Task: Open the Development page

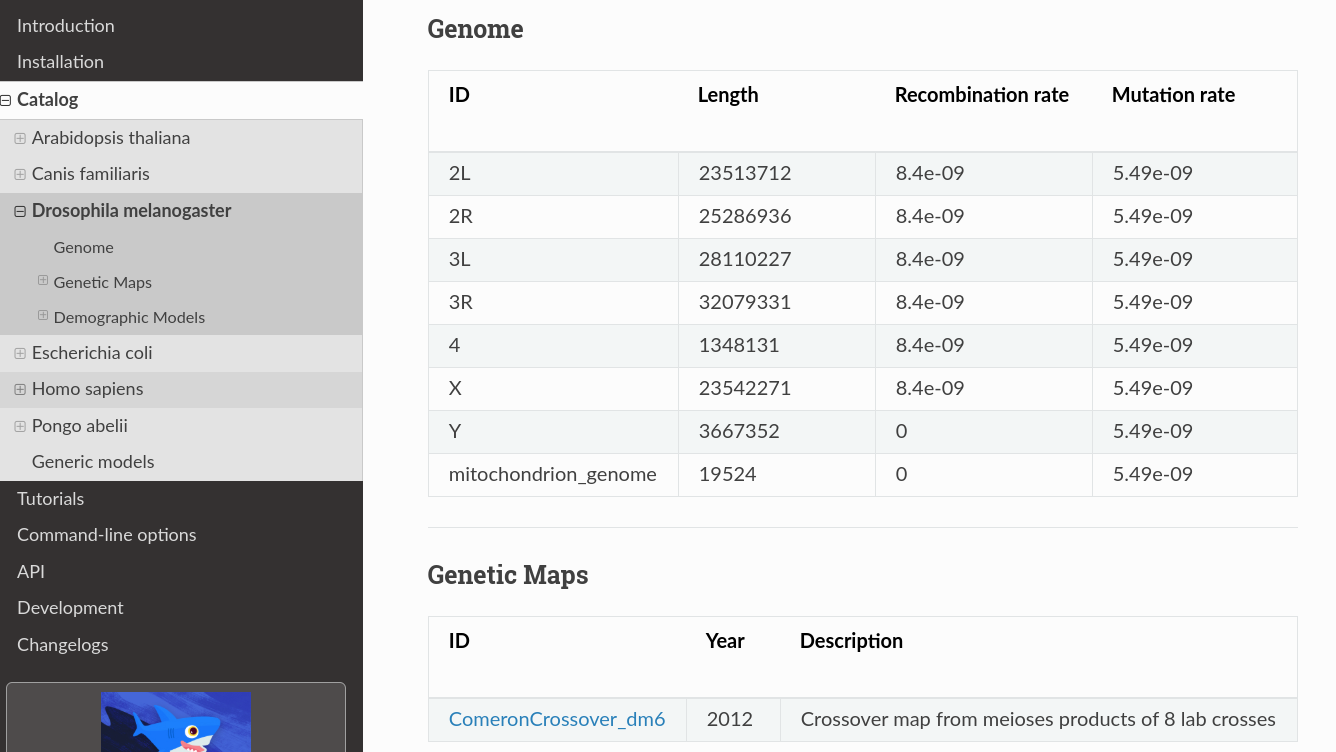Action: 70,608
